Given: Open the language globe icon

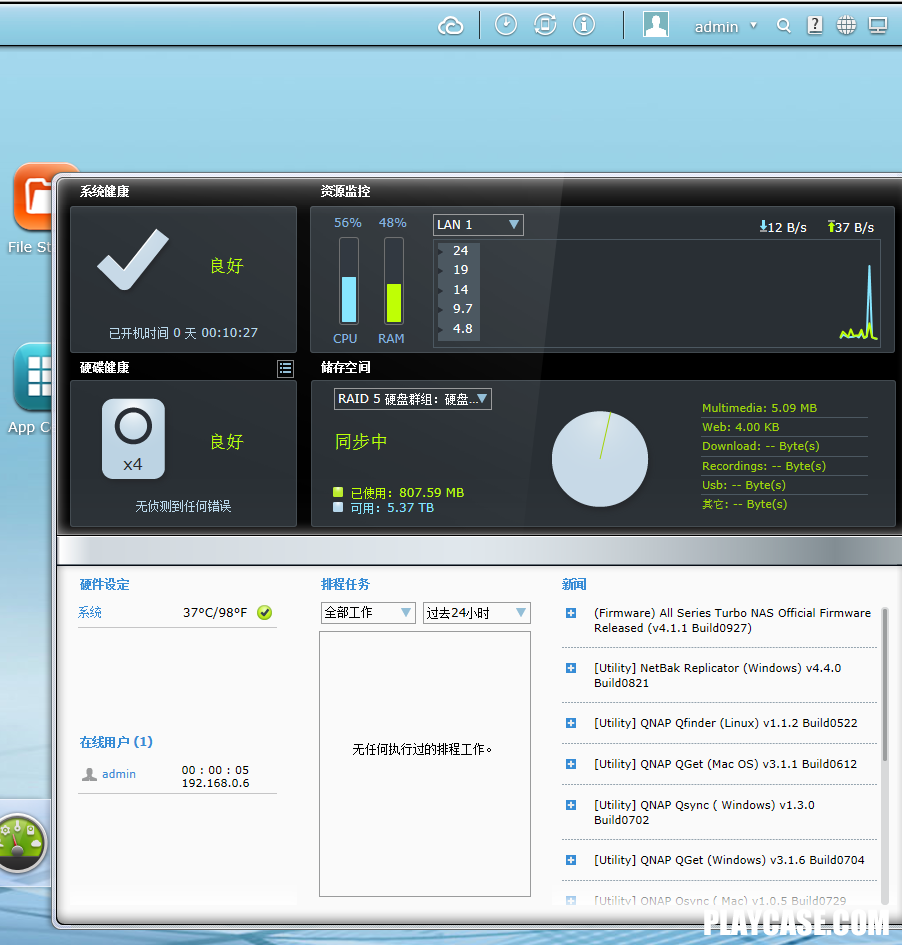Looking at the screenshot, I should click(846, 25).
